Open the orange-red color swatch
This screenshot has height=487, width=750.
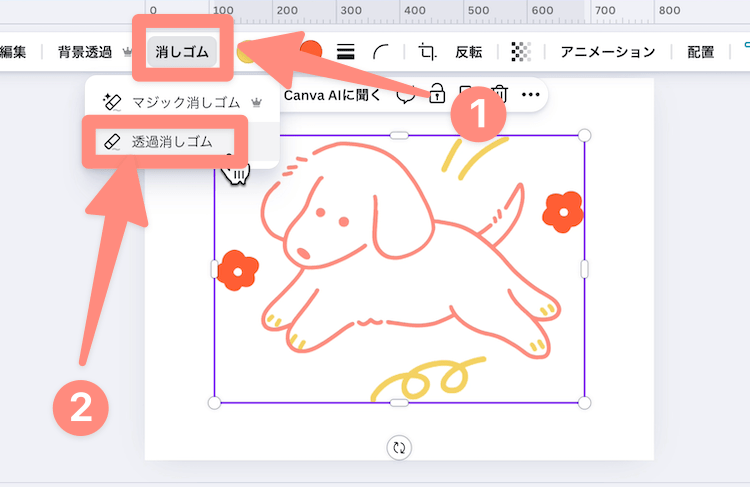pyautogui.click(x=311, y=51)
